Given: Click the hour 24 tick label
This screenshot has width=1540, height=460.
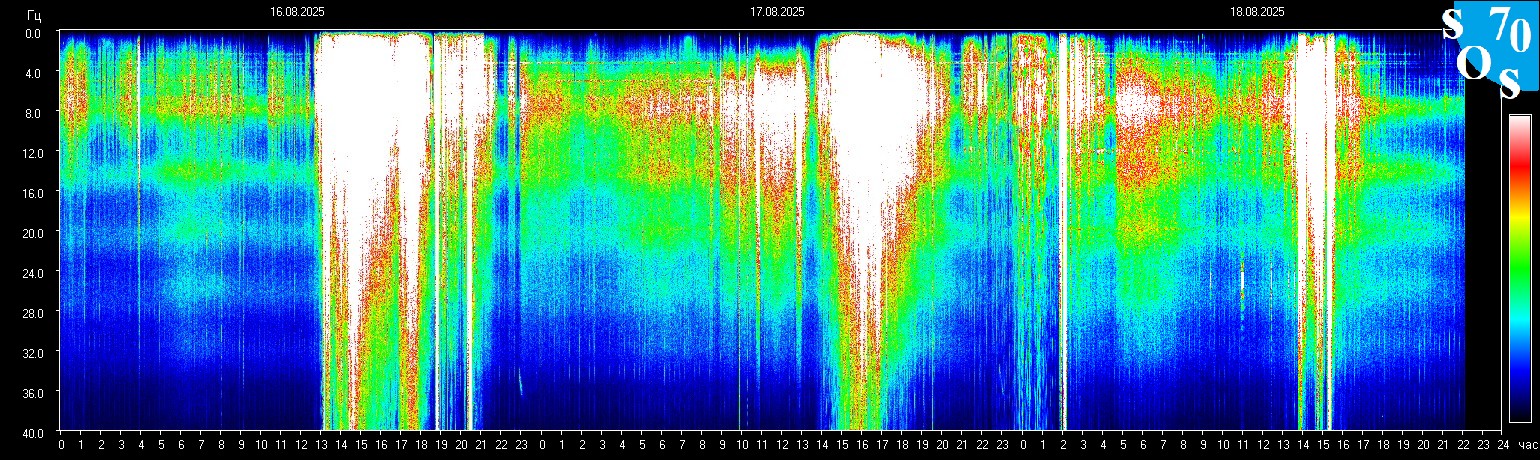Looking at the screenshot, I should (1503, 444).
